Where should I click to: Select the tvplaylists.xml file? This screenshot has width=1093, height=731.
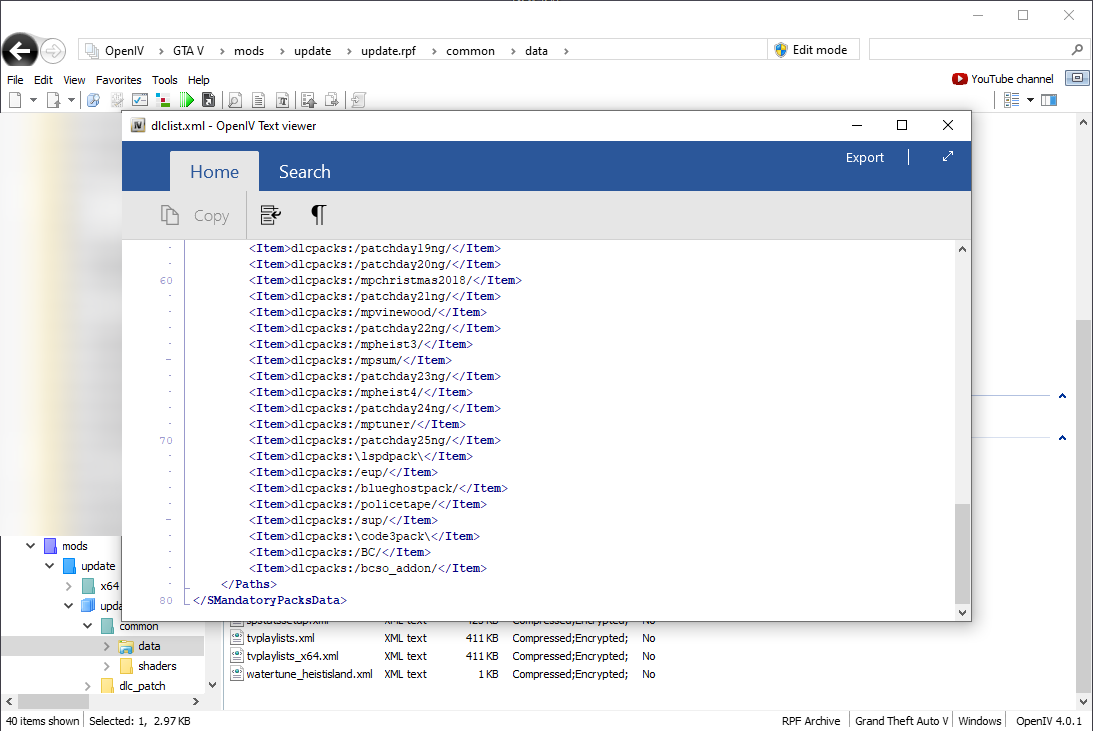click(280, 638)
